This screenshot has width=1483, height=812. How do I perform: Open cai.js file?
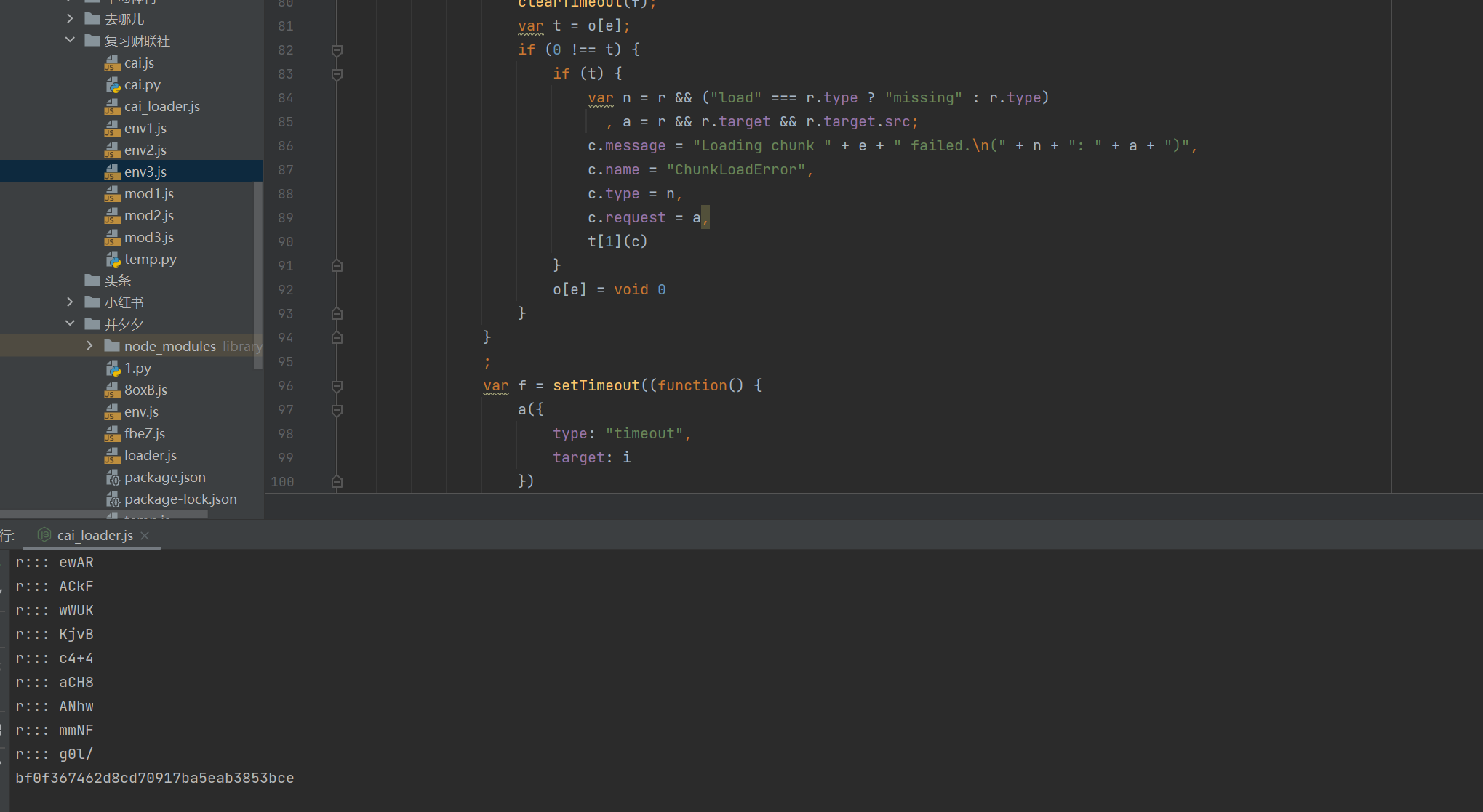click(139, 63)
